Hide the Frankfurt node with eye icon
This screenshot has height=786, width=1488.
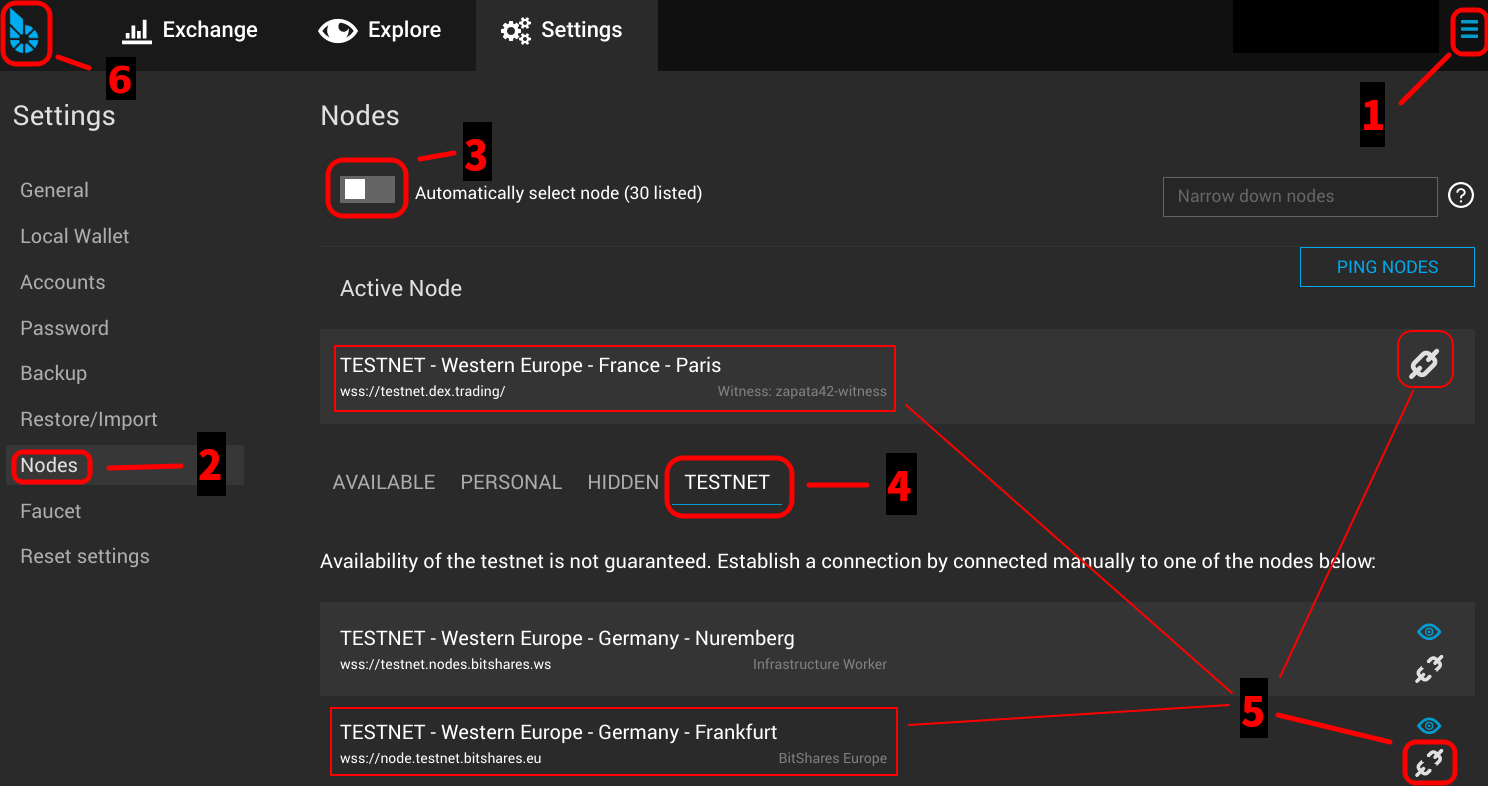[1429, 726]
